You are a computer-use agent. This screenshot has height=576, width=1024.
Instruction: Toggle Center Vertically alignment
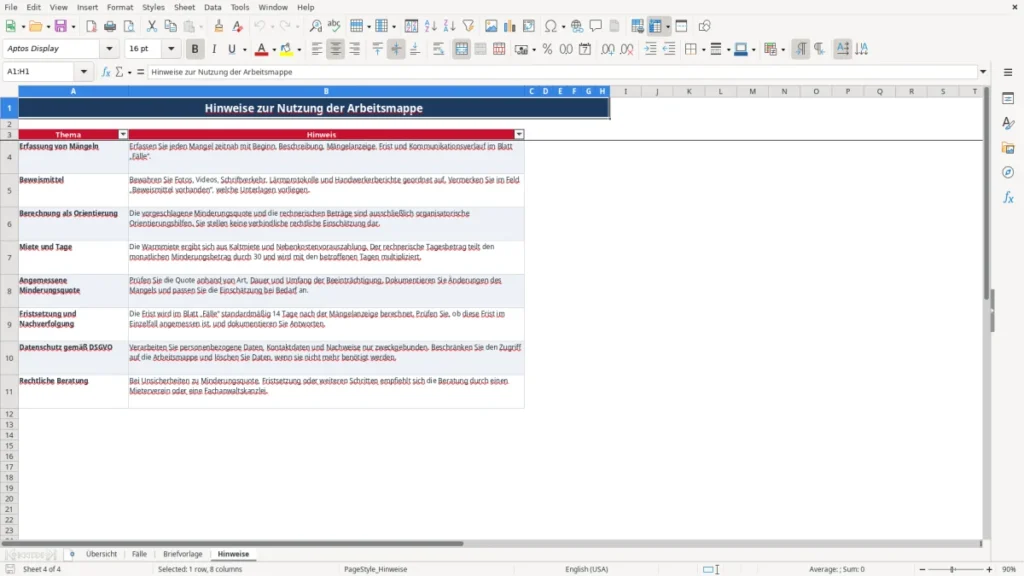(396, 49)
